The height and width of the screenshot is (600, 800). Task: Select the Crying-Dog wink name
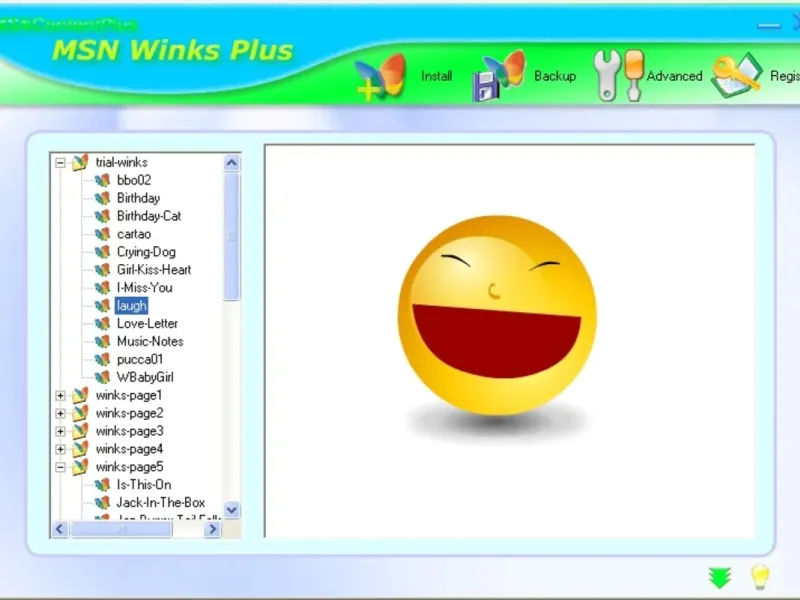tap(146, 252)
